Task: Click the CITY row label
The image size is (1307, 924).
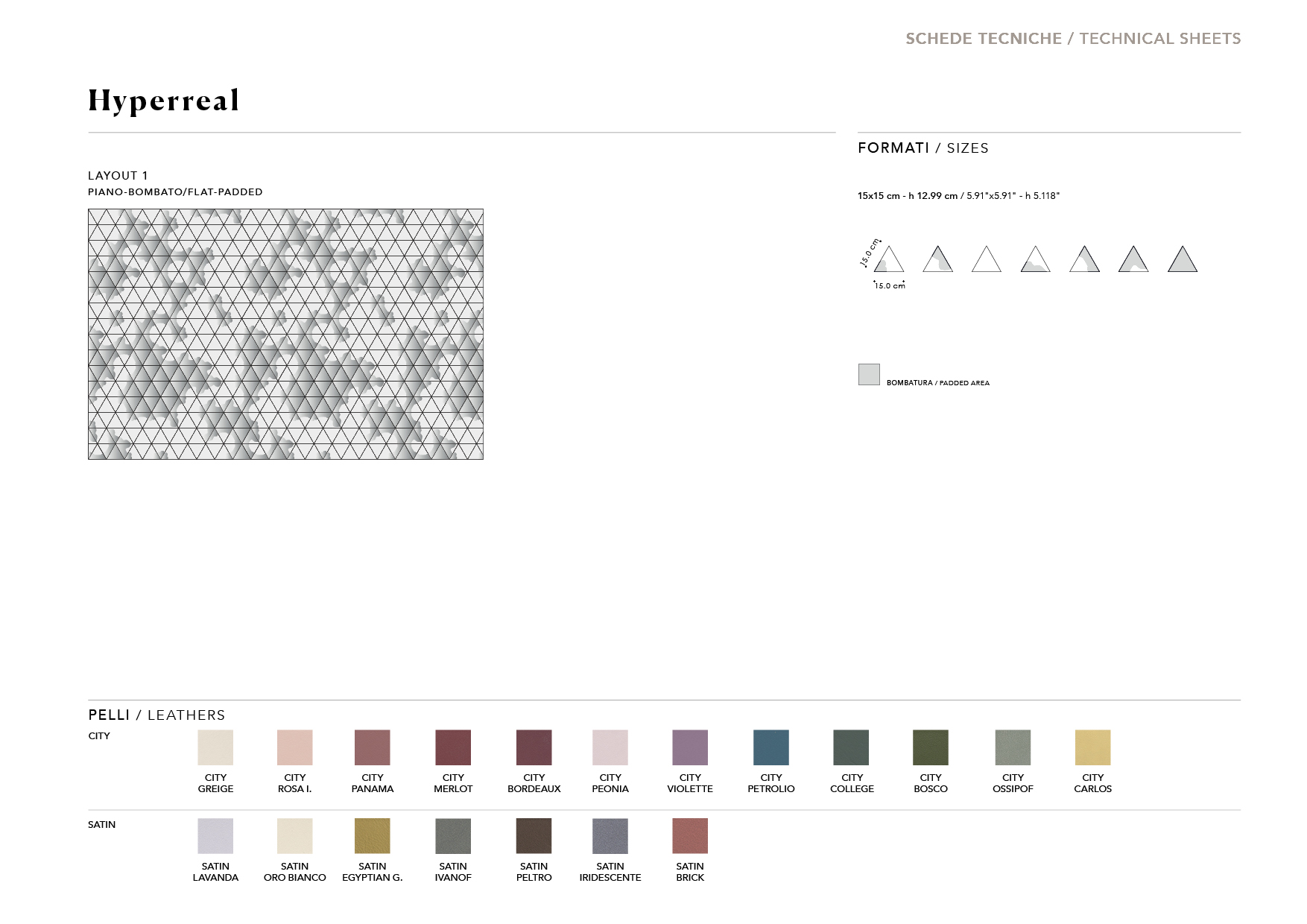Action: click(x=99, y=735)
